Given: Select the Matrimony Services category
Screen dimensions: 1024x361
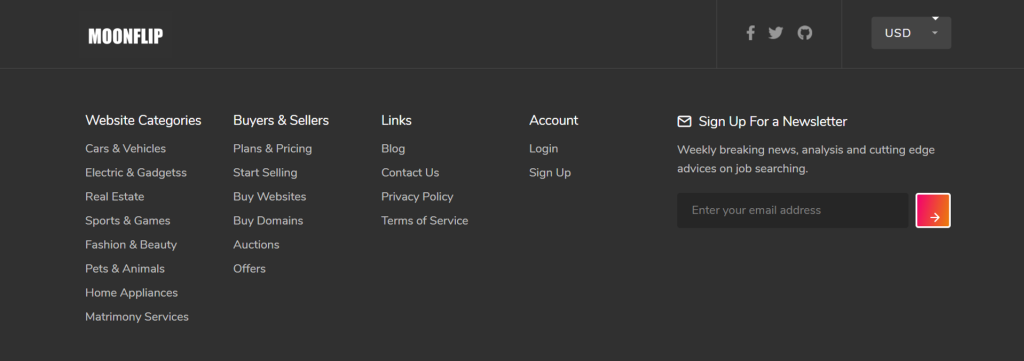Looking at the screenshot, I should point(136,317).
